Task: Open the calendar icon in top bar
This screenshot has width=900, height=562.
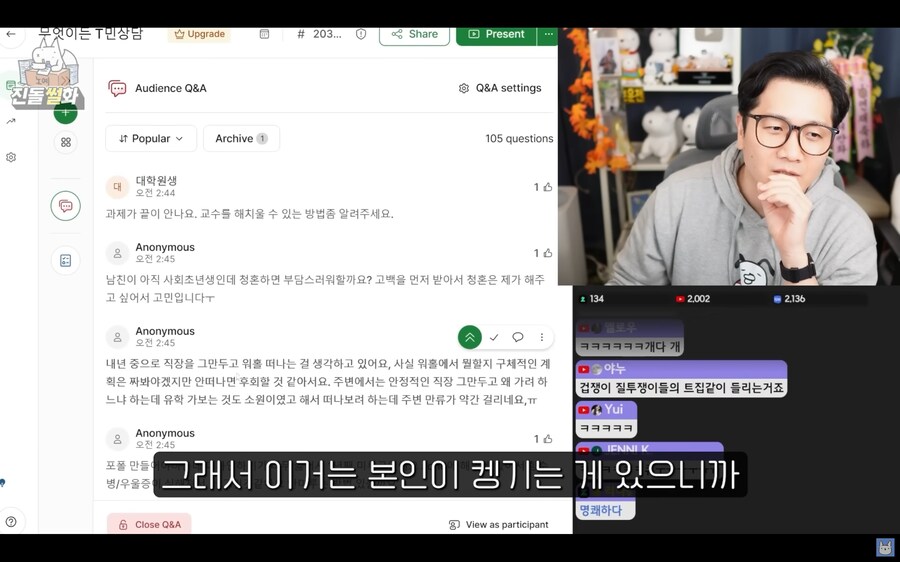Action: 264,34
